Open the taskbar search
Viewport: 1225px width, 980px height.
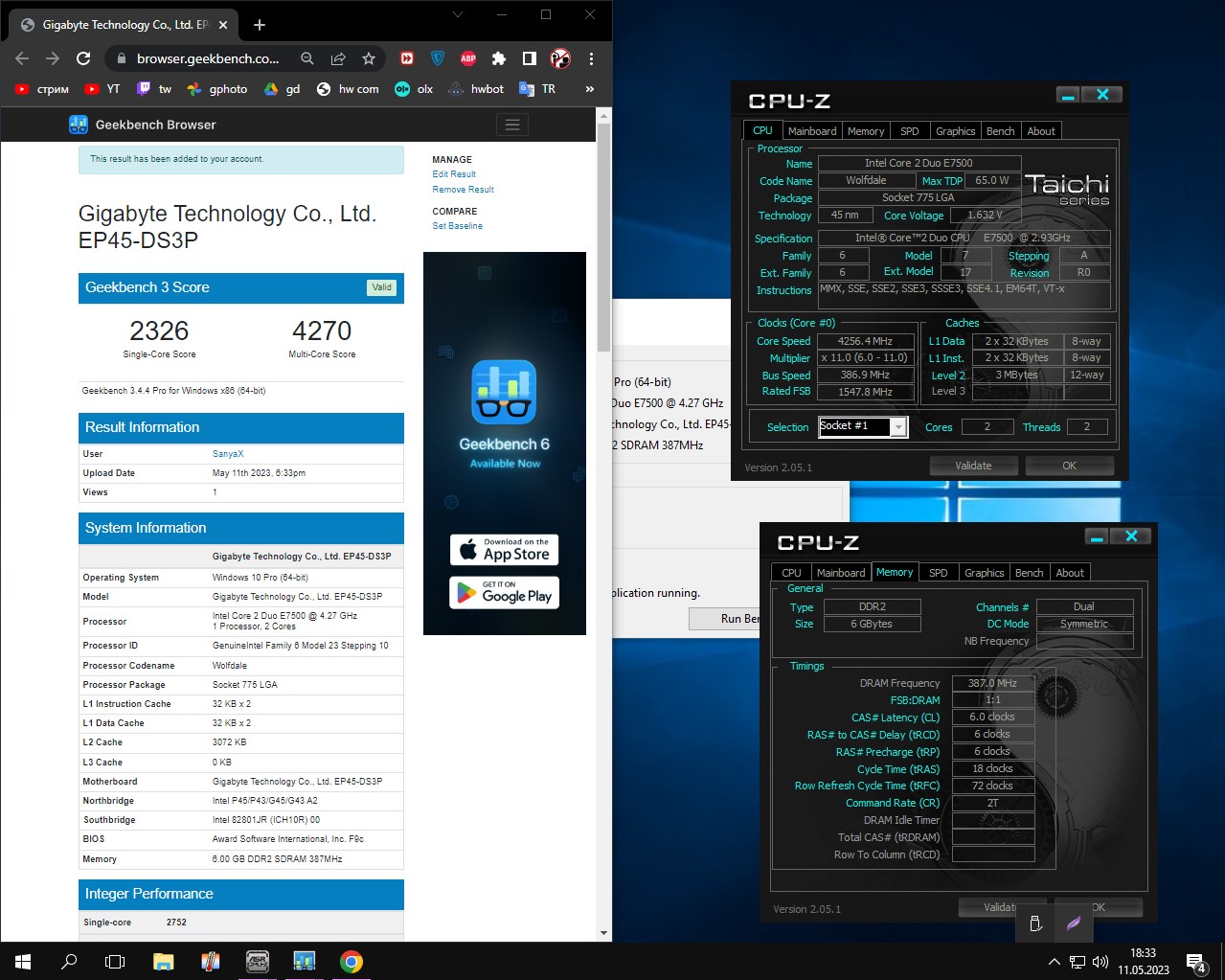(69, 962)
